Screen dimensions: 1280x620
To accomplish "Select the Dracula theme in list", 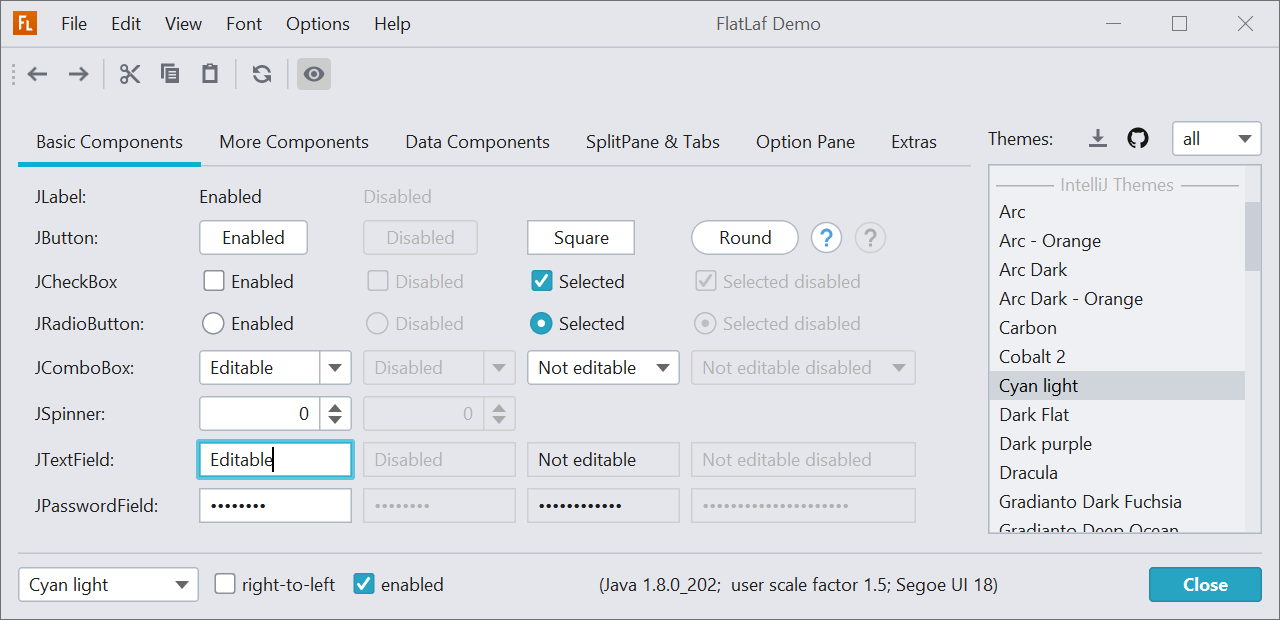I will click(1028, 473).
